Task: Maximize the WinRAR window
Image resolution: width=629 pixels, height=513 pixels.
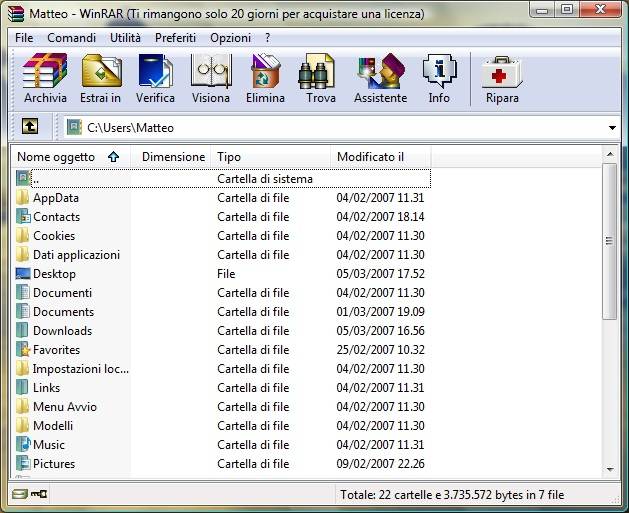Action: click(567, 10)
